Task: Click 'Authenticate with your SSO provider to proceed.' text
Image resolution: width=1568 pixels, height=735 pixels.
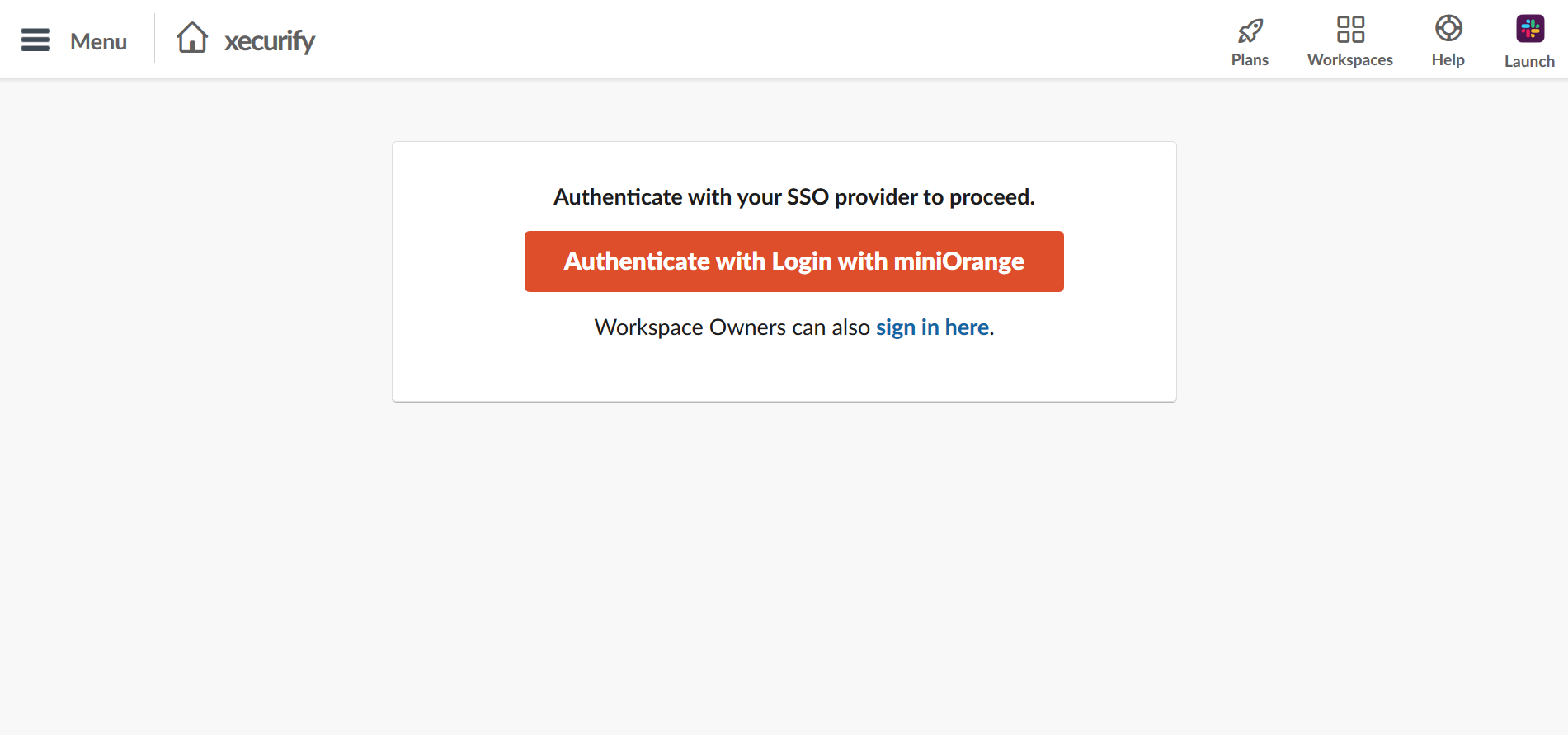Action: pyautogui.click(x=793, y=197)
